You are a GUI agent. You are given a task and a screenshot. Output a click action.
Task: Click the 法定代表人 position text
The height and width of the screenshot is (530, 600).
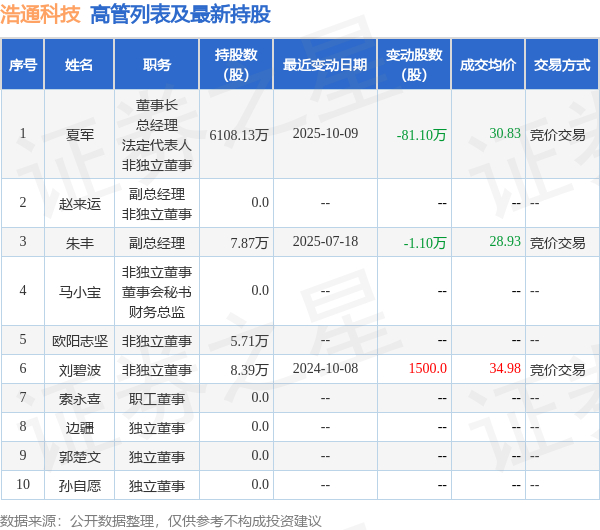pyautogui.click(x=157, y=145)
